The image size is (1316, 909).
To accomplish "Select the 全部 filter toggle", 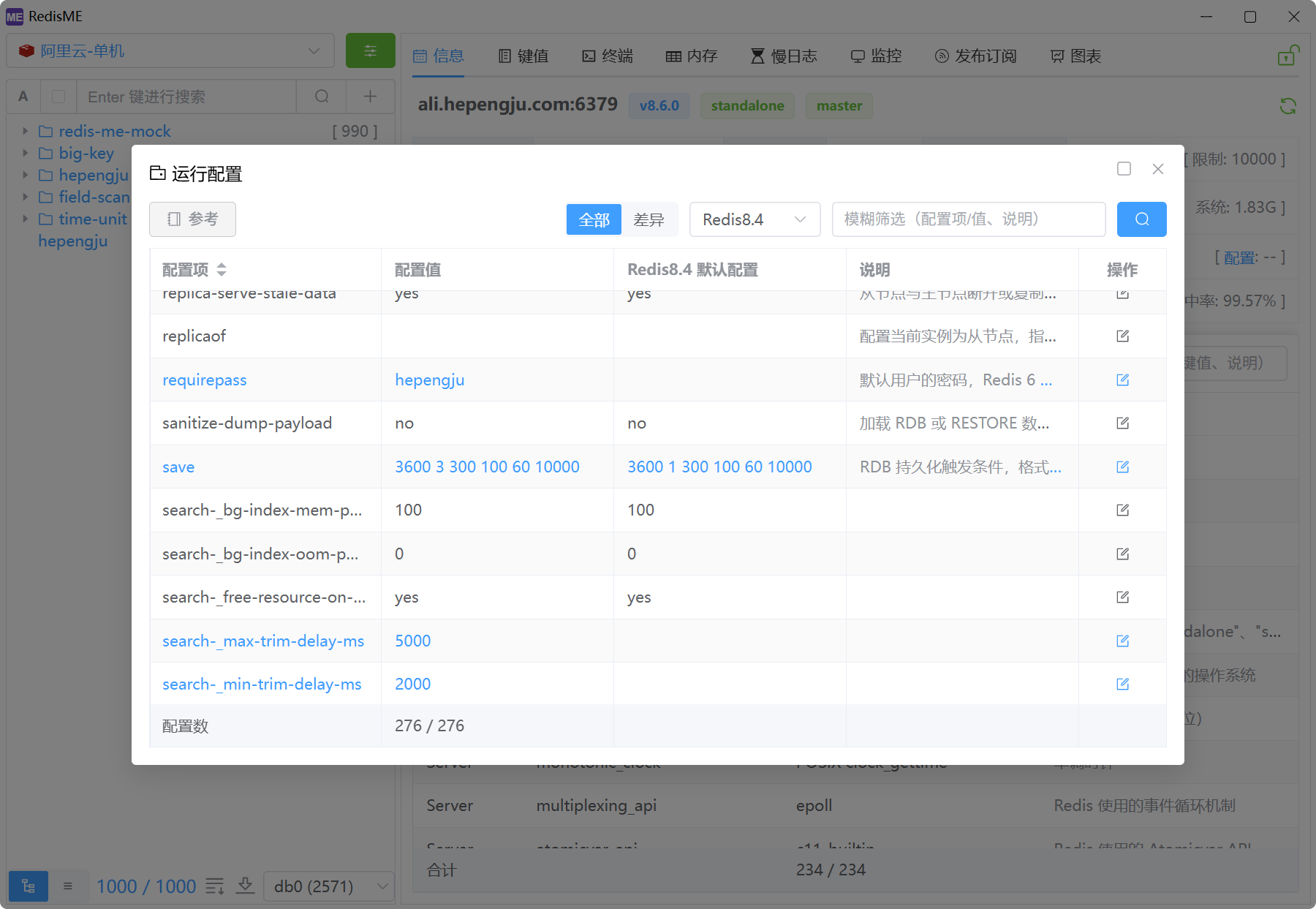I will tap(594, 219).
